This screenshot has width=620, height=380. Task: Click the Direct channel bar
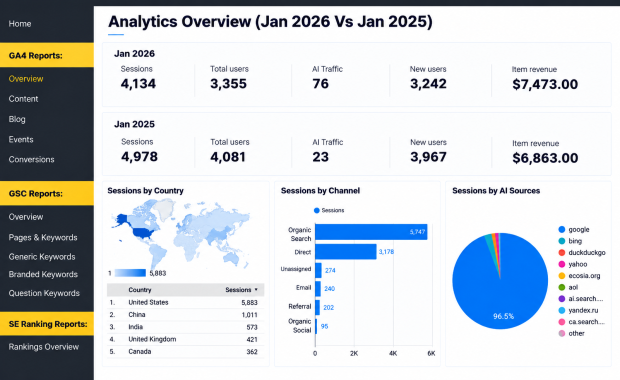346,251
